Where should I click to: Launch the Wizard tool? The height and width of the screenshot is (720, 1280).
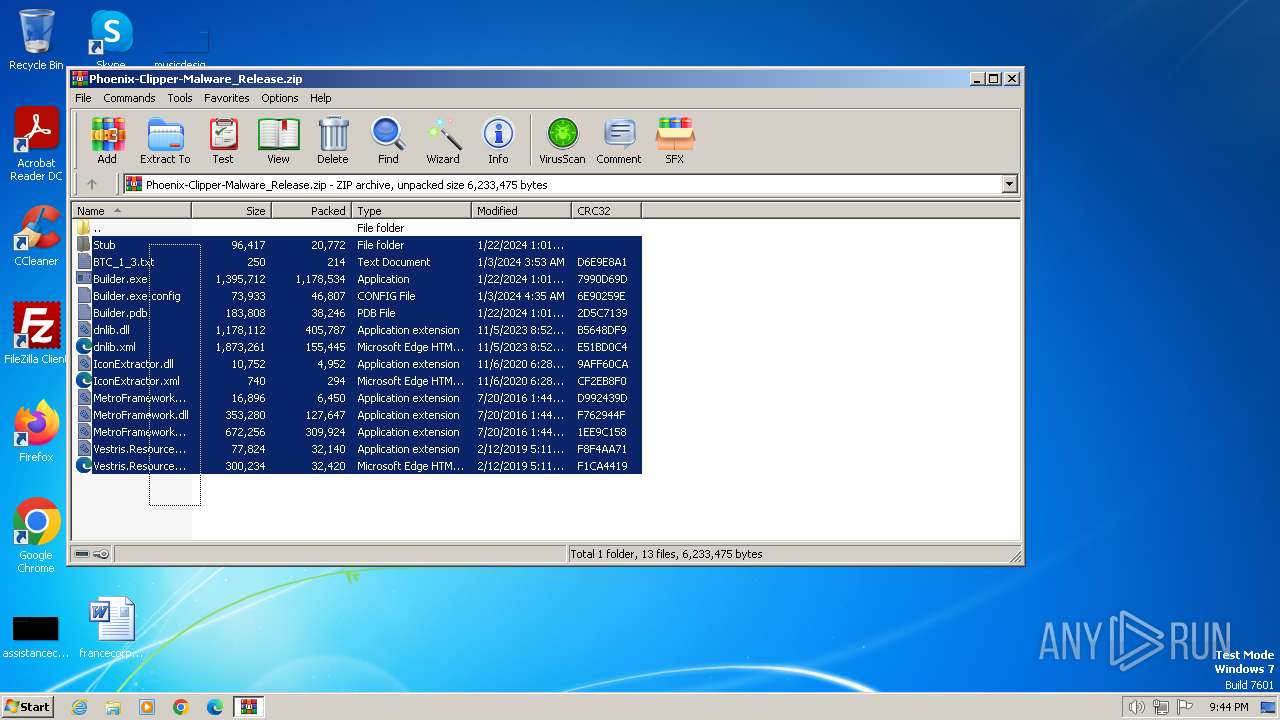click(443, 141)
